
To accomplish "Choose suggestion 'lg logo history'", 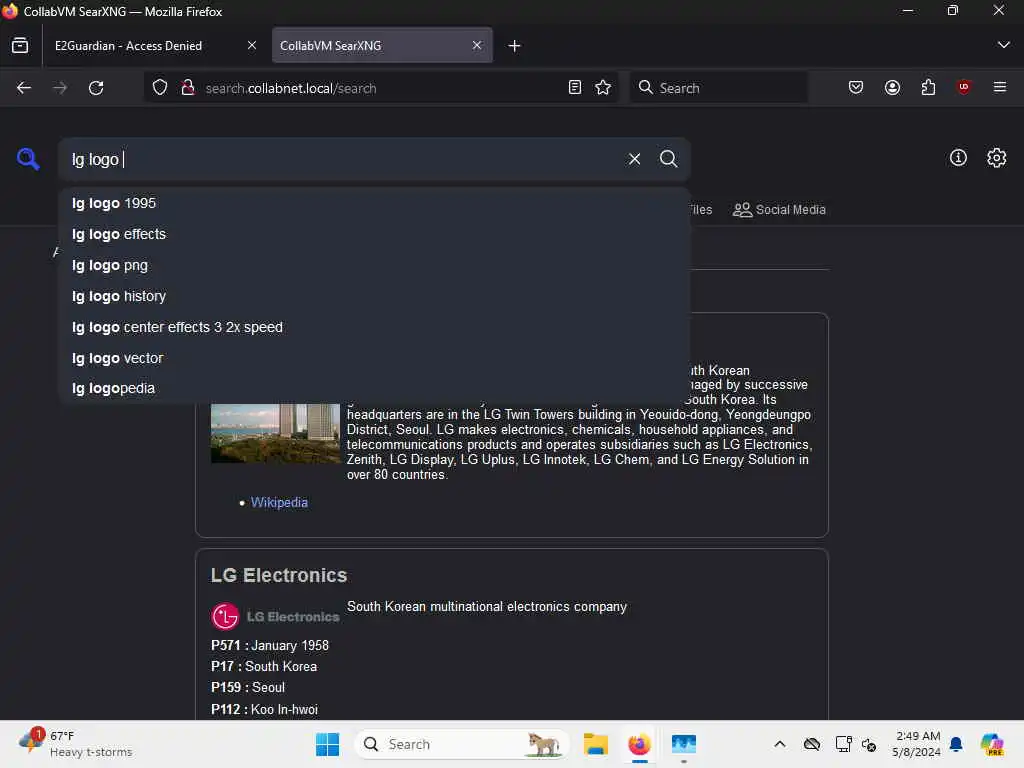I will [374, 296].
